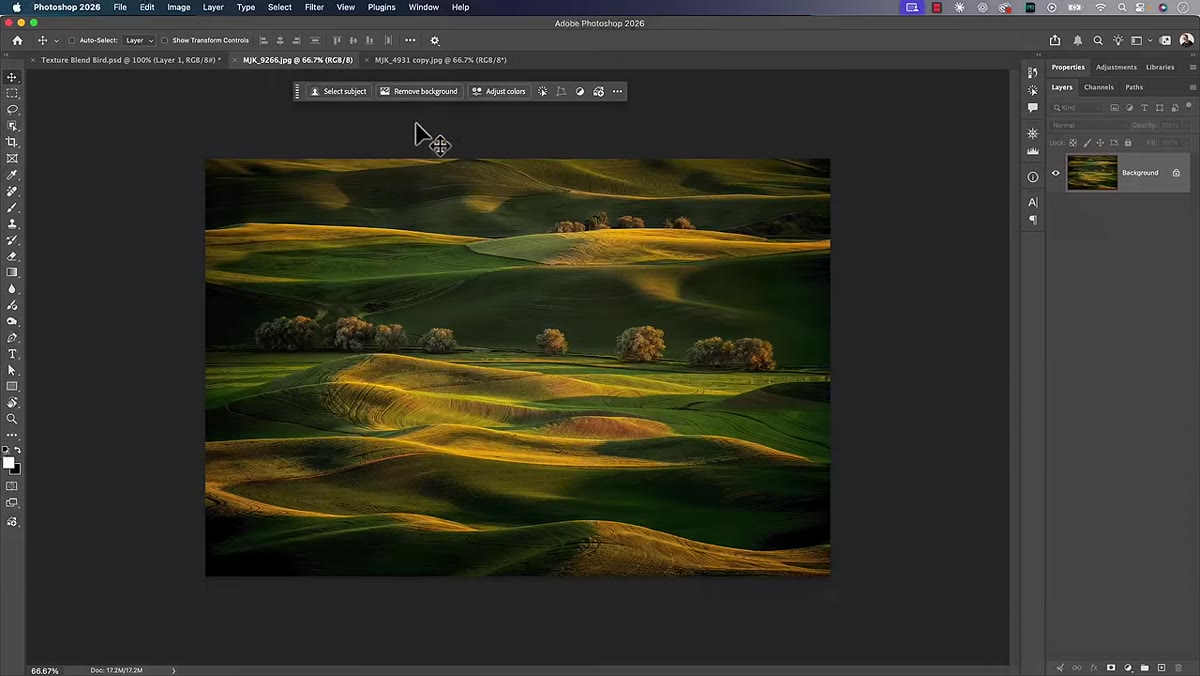
Task: Select the Lasso tool
Action: coord(12,109)
